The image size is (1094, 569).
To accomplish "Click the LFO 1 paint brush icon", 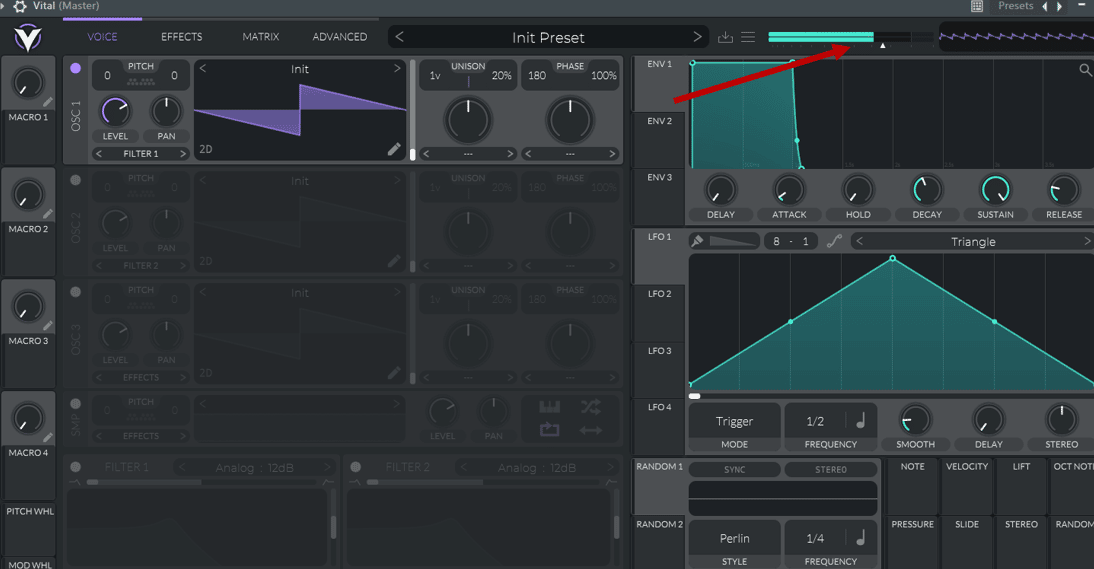I will (696, 241).
